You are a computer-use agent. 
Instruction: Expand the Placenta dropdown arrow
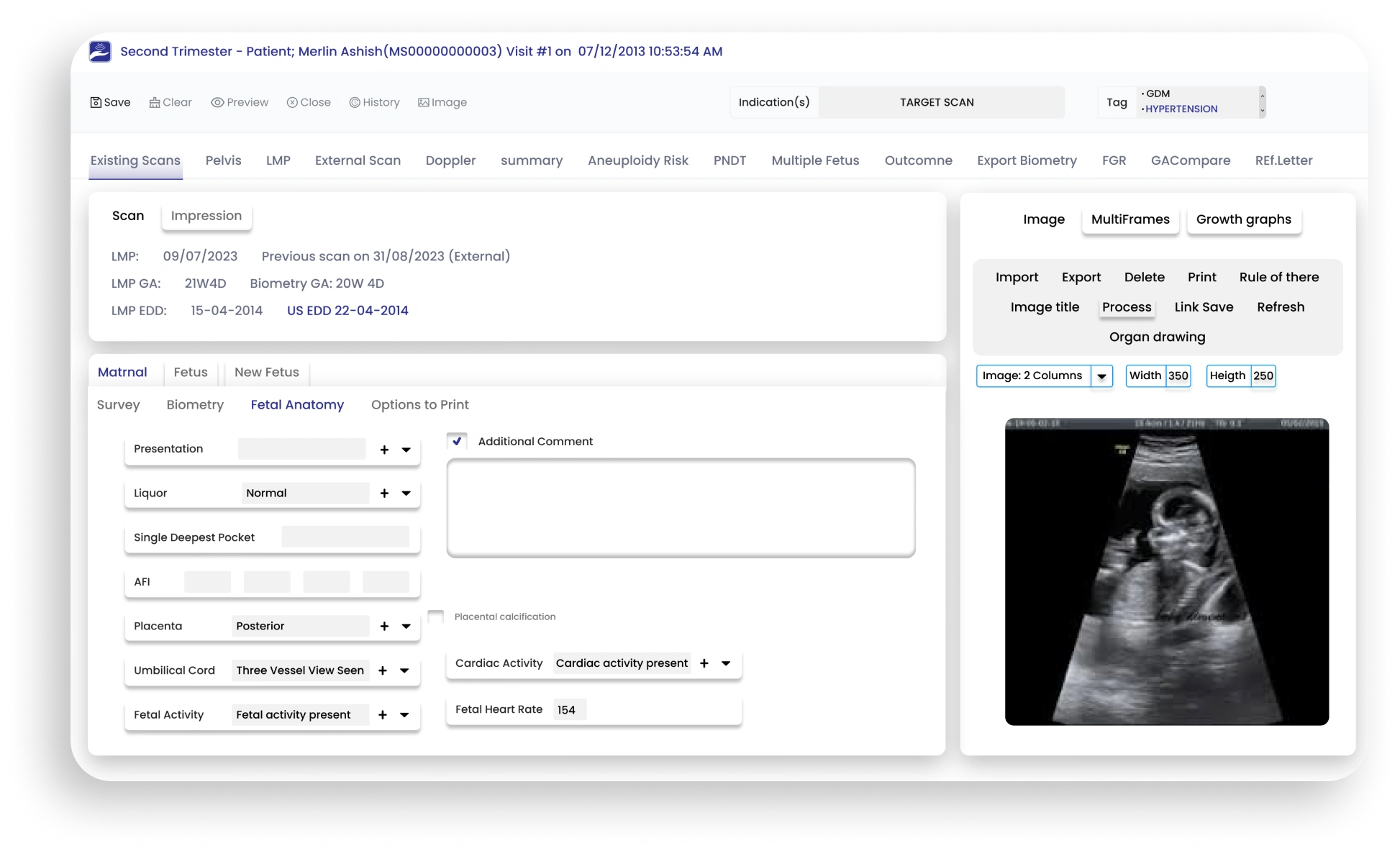click(x=406, y=627)
